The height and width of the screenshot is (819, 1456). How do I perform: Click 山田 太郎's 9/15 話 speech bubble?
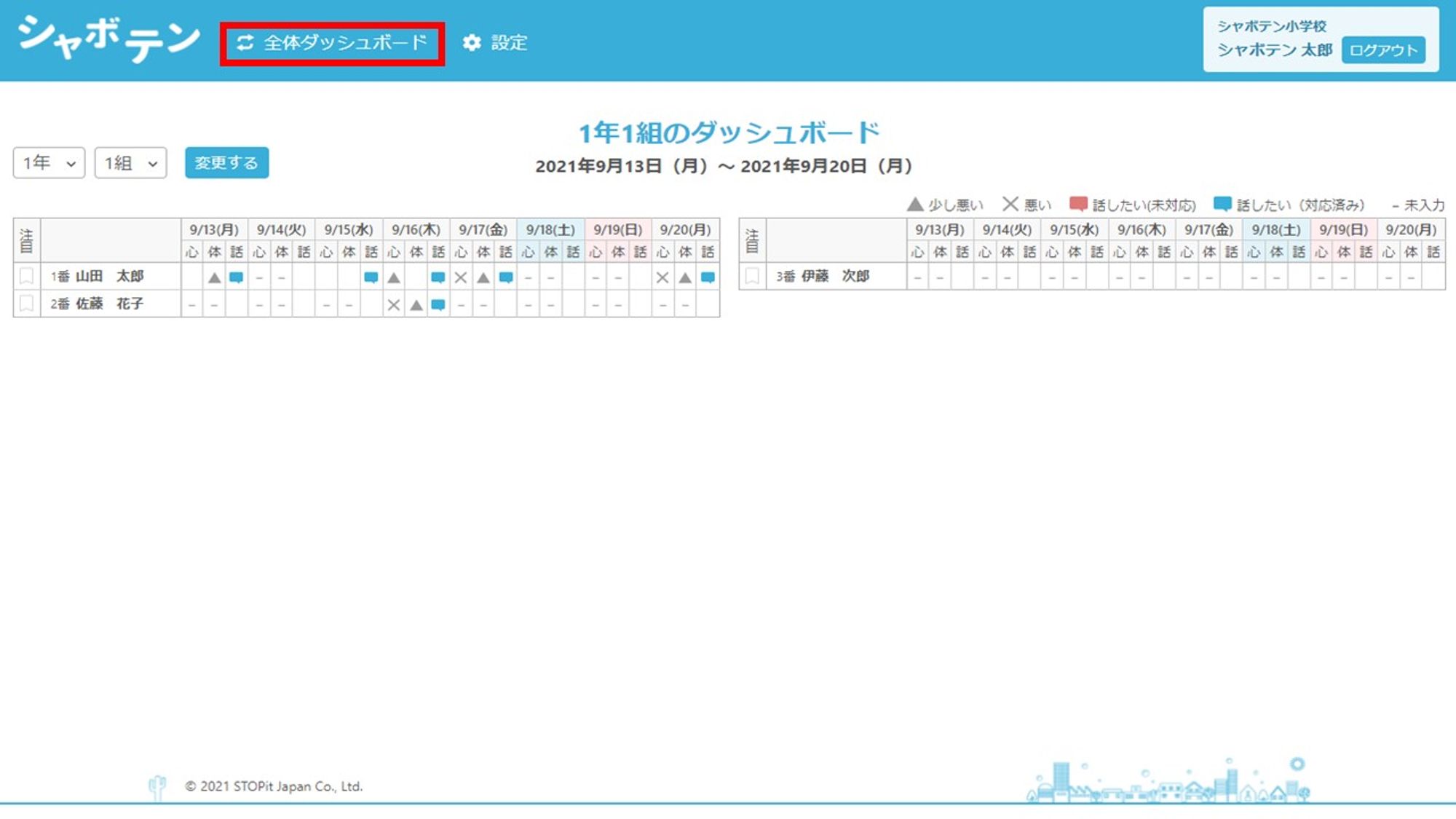pyautogui.click(x=371, y=277)
